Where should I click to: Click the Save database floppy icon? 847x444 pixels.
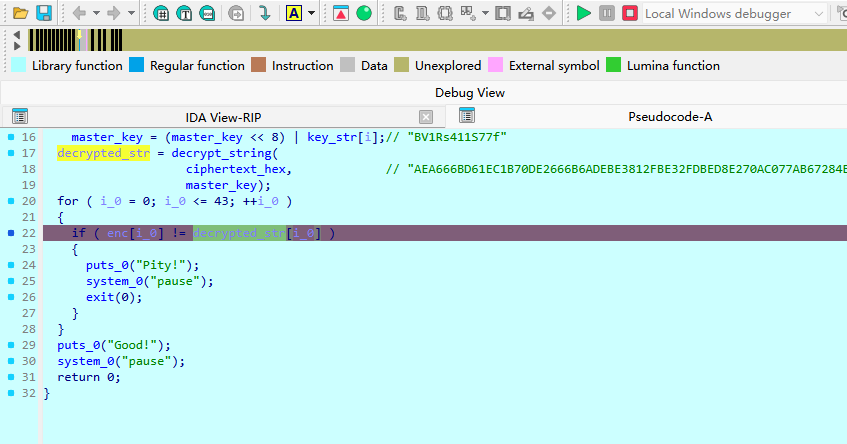click(43, 13)
